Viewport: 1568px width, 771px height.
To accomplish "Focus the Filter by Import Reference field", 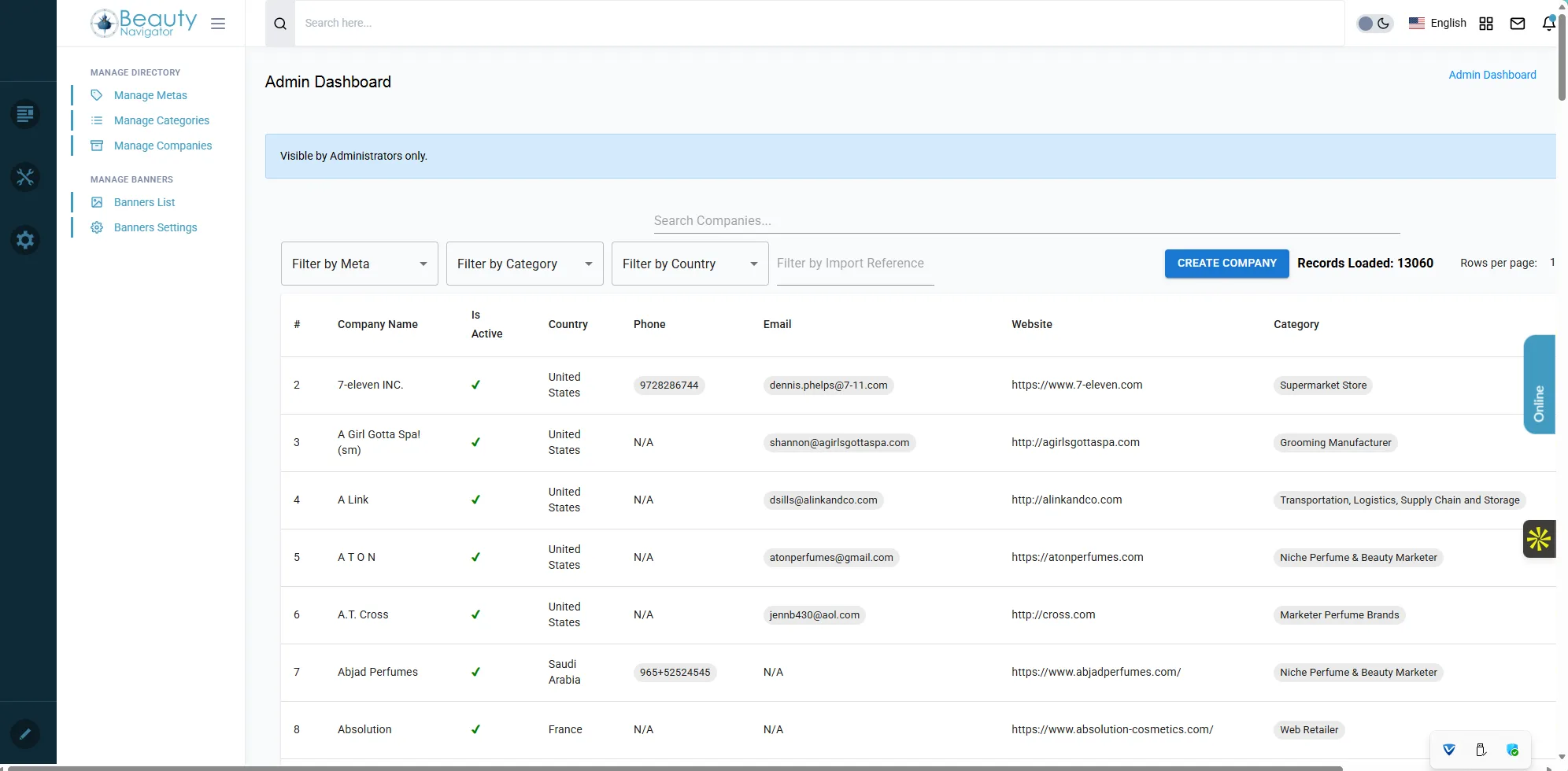I will 855,264.
